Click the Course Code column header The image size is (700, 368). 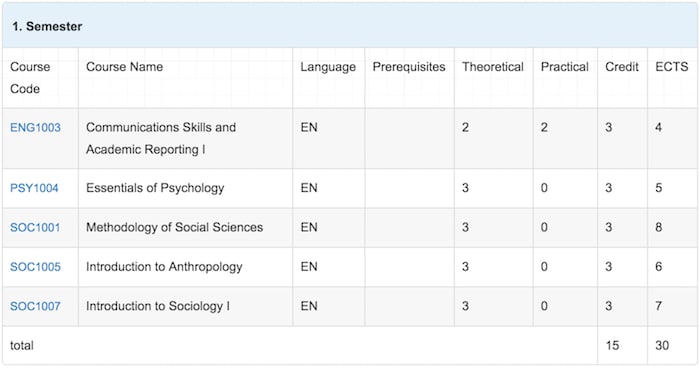[30, 78]
